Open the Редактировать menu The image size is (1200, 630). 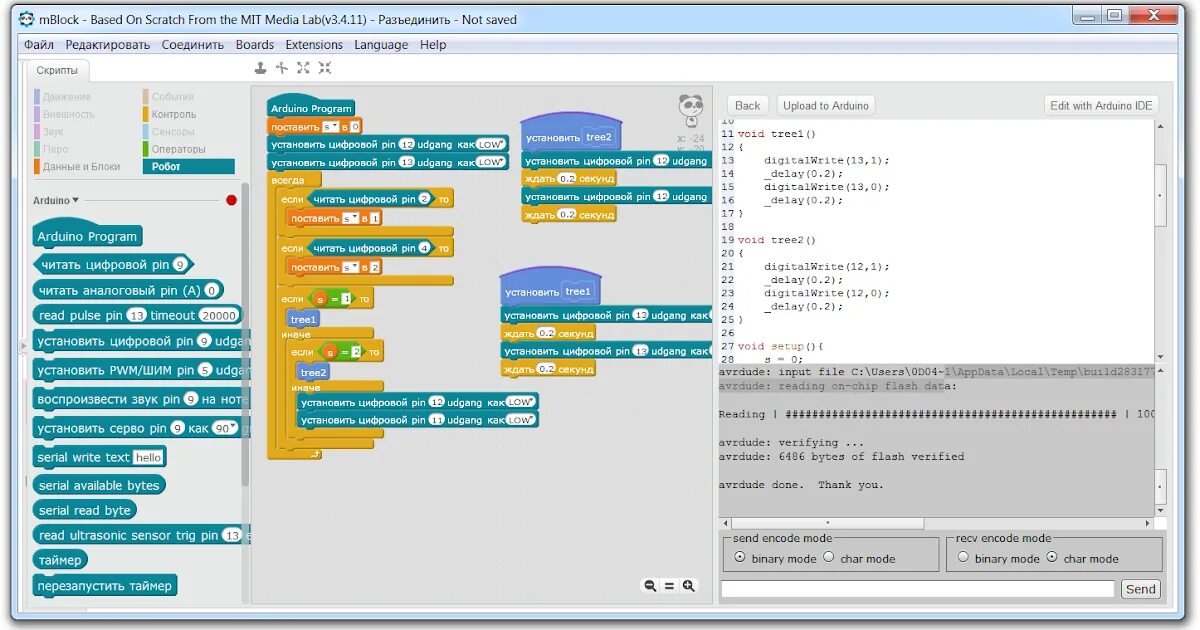[x=108, y=45]
